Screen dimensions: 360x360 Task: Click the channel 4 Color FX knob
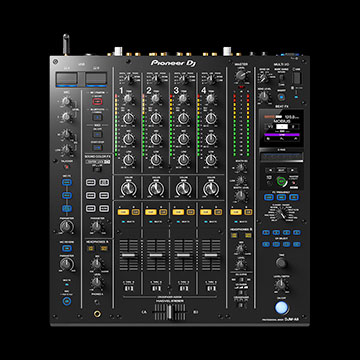pyautogui.click(x=211, y=189)
